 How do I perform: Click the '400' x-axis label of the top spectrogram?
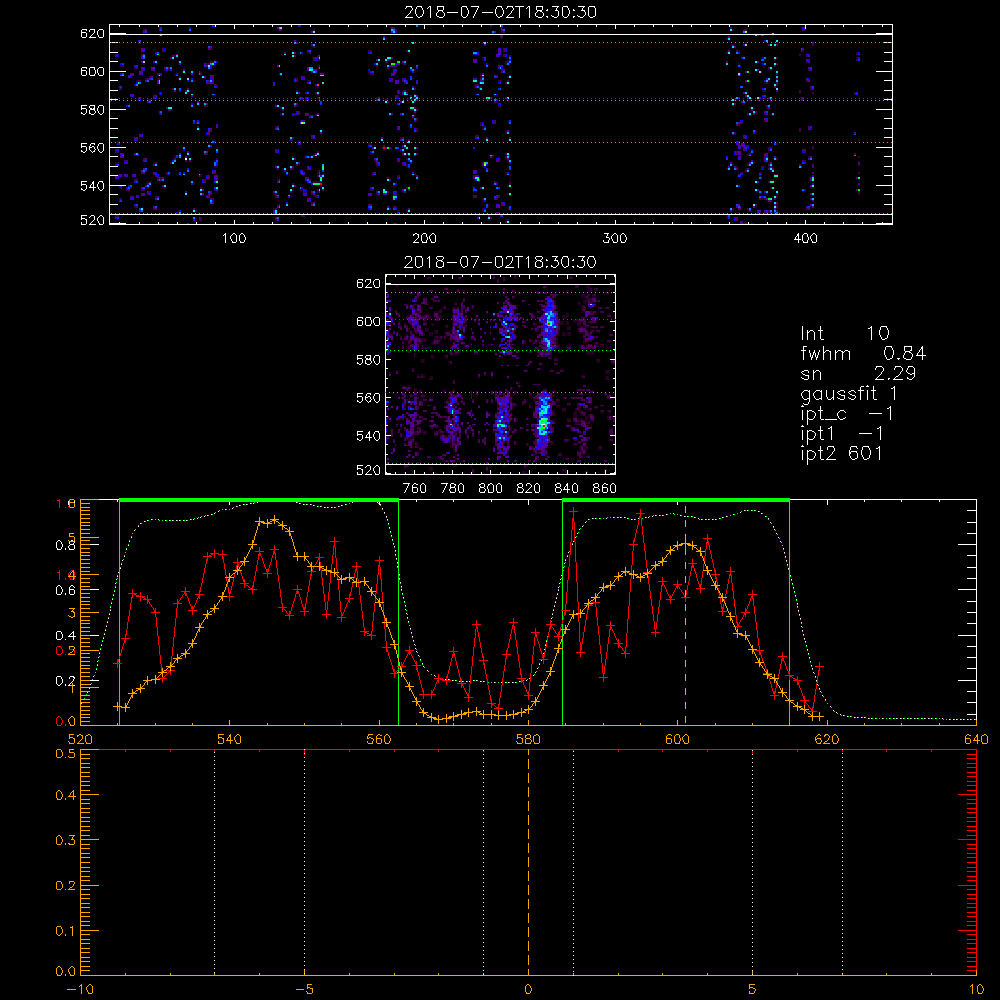(x=805, y=239)
